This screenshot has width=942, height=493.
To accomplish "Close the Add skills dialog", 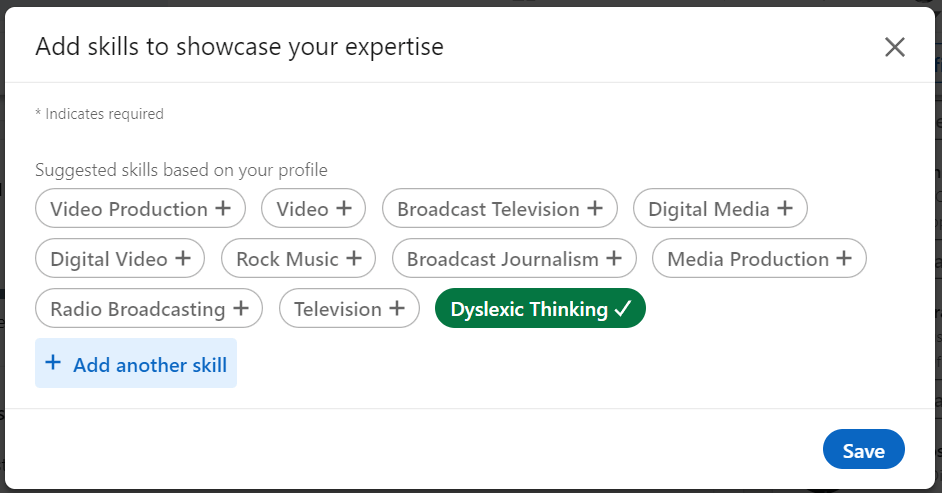I will tap(894, 47).
